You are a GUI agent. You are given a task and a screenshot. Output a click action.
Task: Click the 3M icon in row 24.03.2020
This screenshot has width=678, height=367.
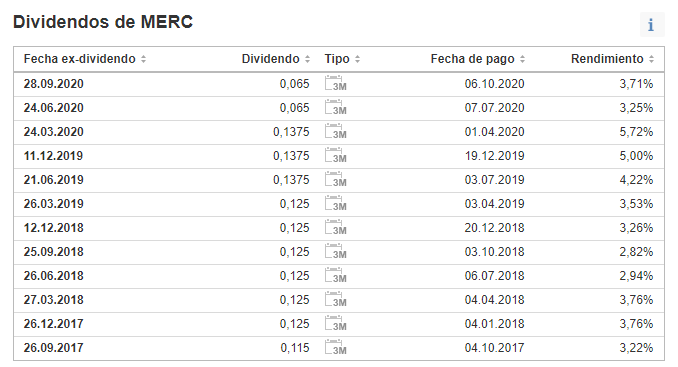336,131
